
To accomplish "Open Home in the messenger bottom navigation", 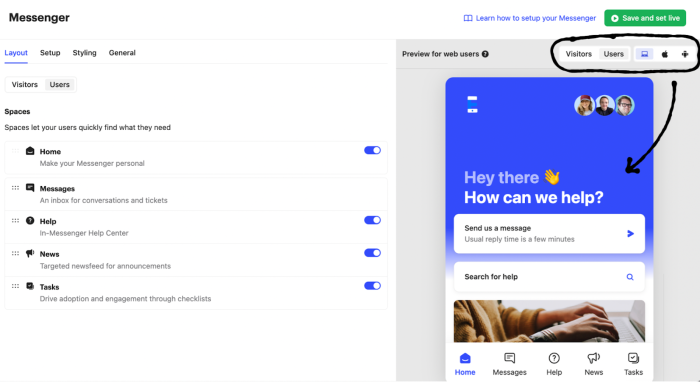I will click(x=465, y=364).
